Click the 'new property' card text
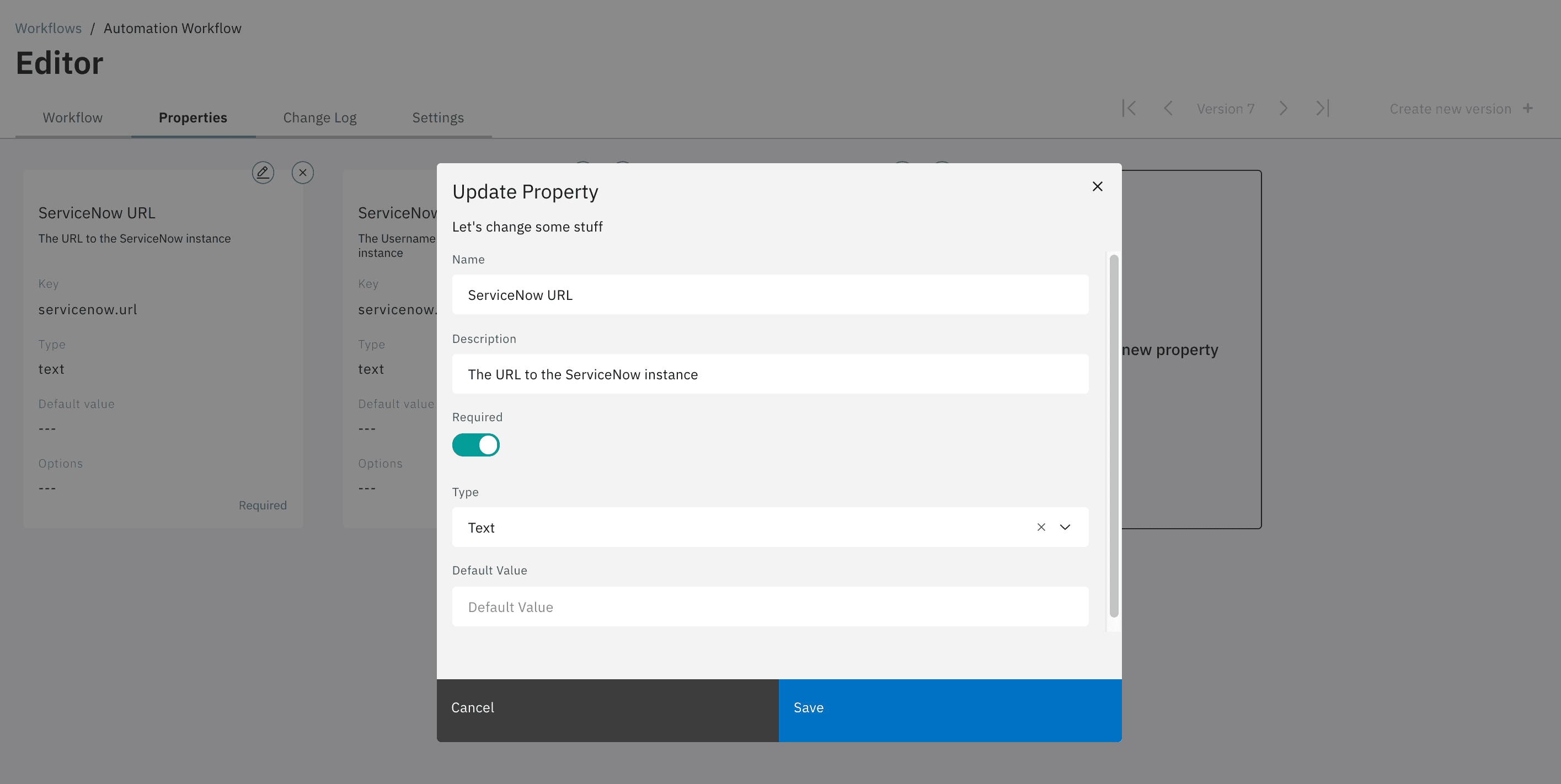1561x784 pixels. (x=1169, y=350)
